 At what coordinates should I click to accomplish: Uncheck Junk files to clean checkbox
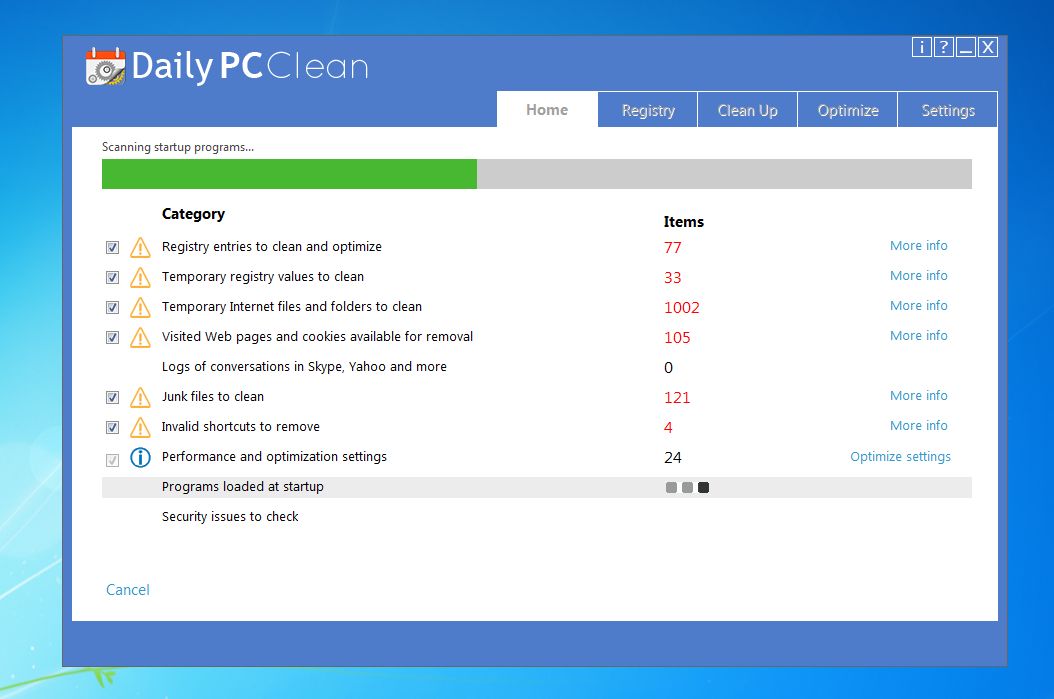pyautogui.click(x=112, y=397)
